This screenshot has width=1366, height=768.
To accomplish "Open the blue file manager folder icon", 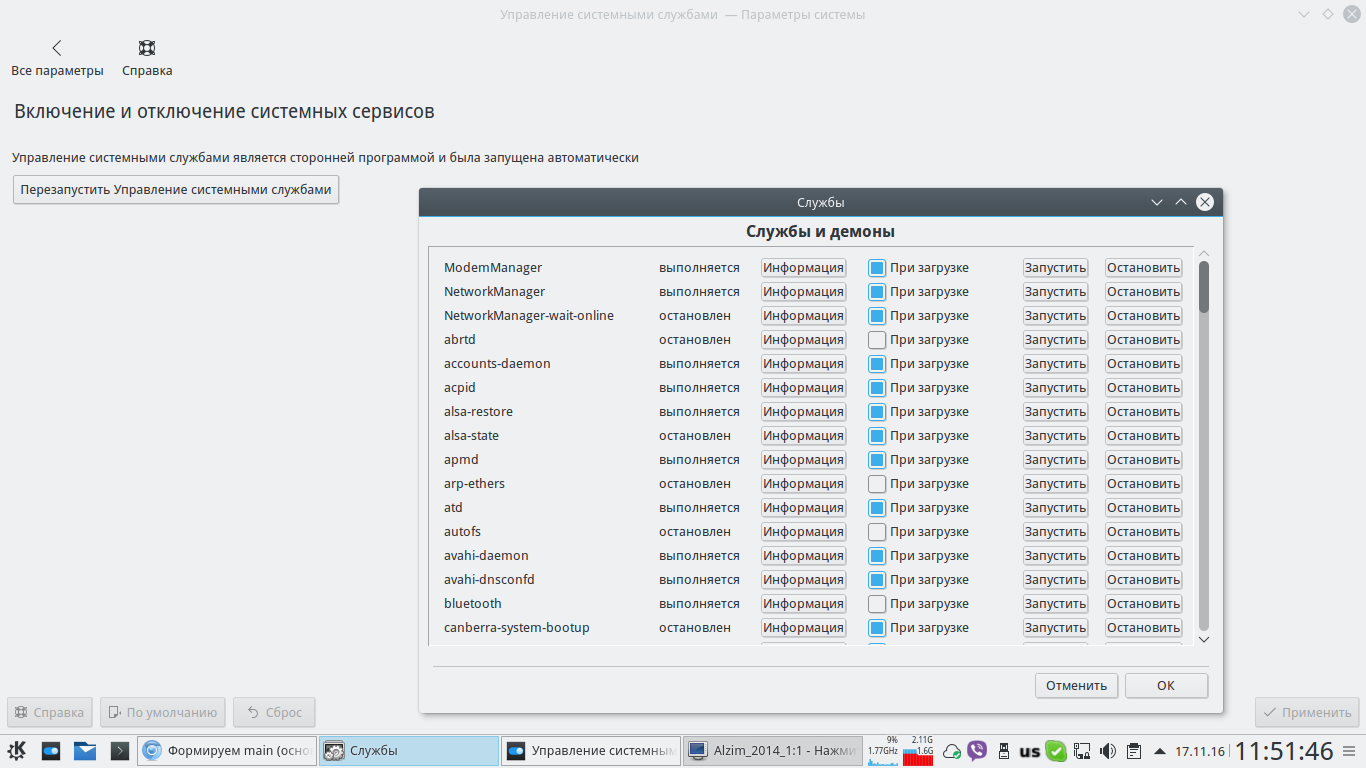I will pos(85,751).
